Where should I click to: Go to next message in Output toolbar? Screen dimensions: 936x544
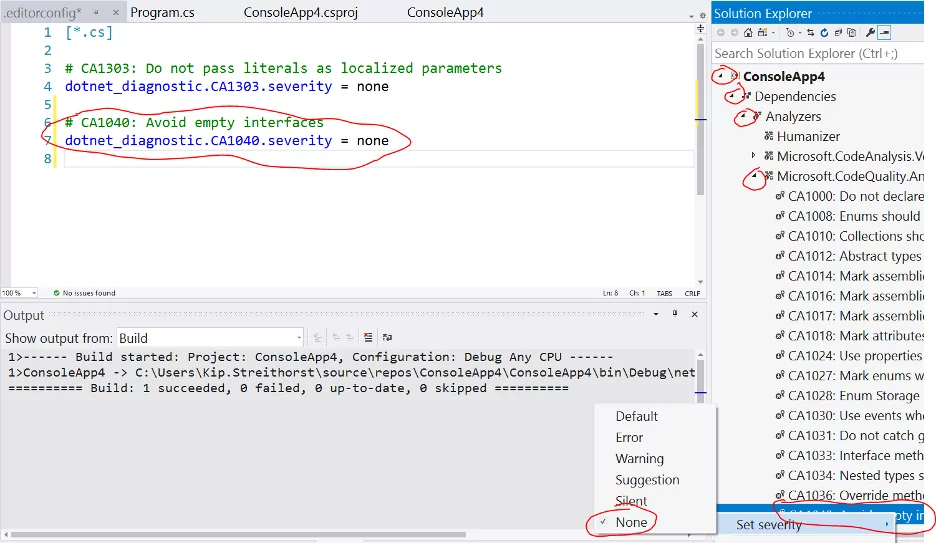click(350, 337)
